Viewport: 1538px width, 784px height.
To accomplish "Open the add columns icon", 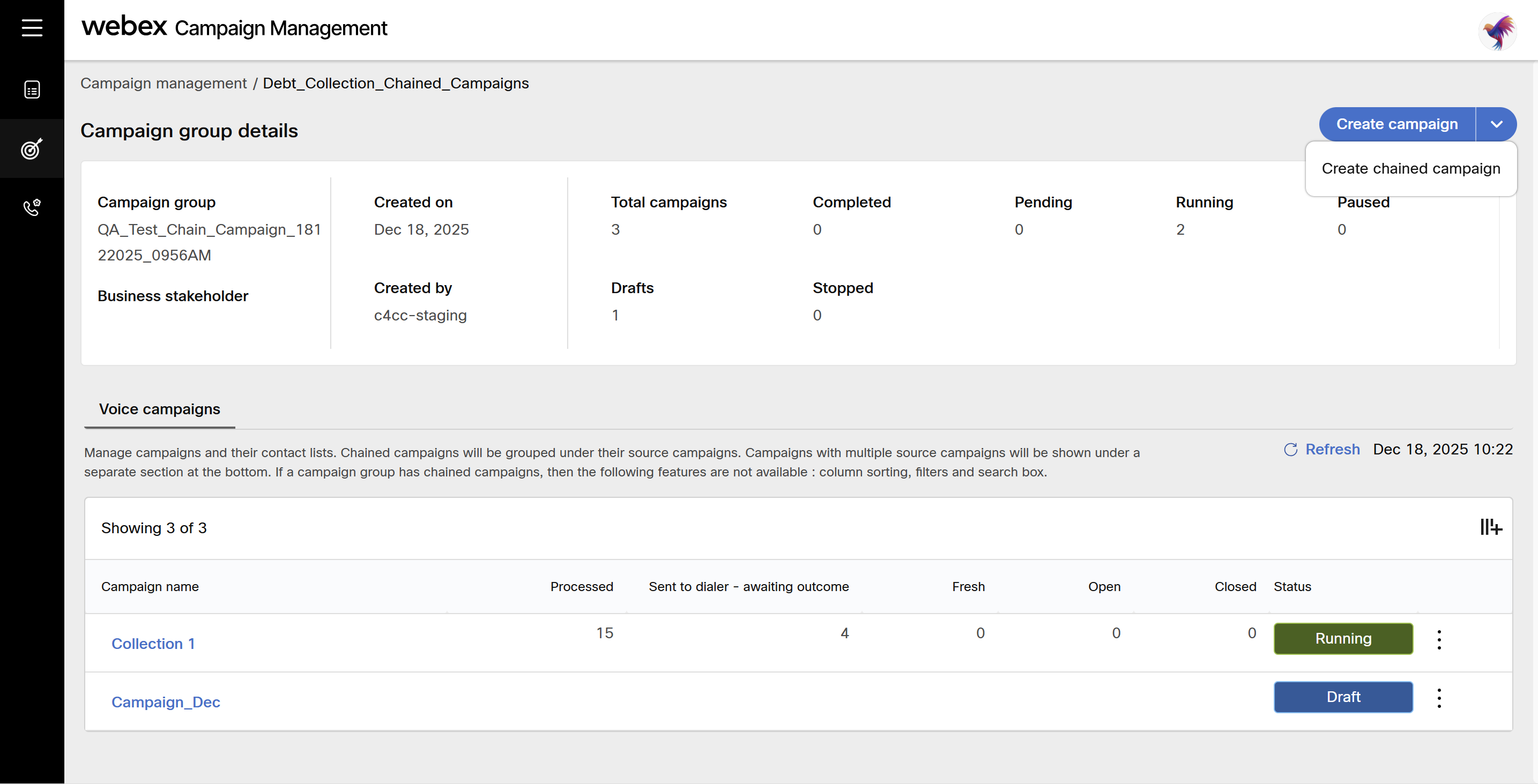I will (x=1490, y=527).
